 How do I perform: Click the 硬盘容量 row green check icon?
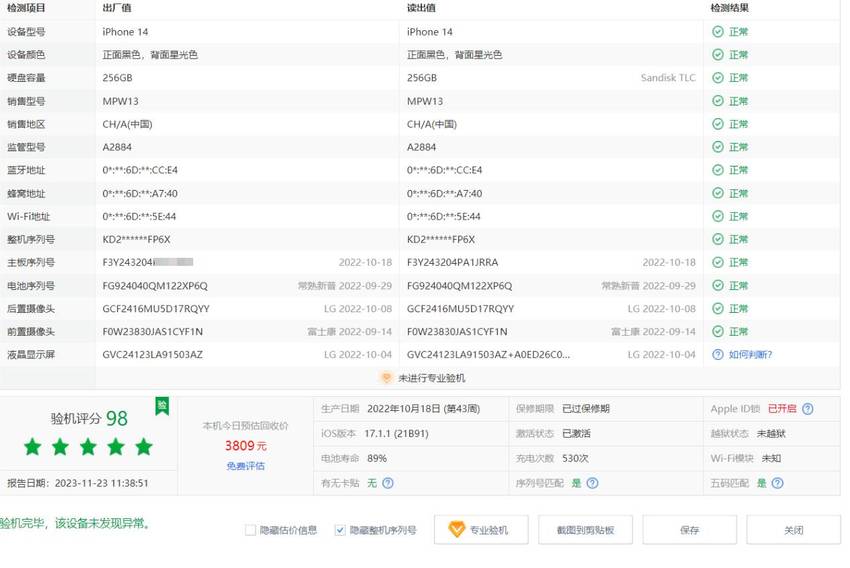[x=718, y=78]
